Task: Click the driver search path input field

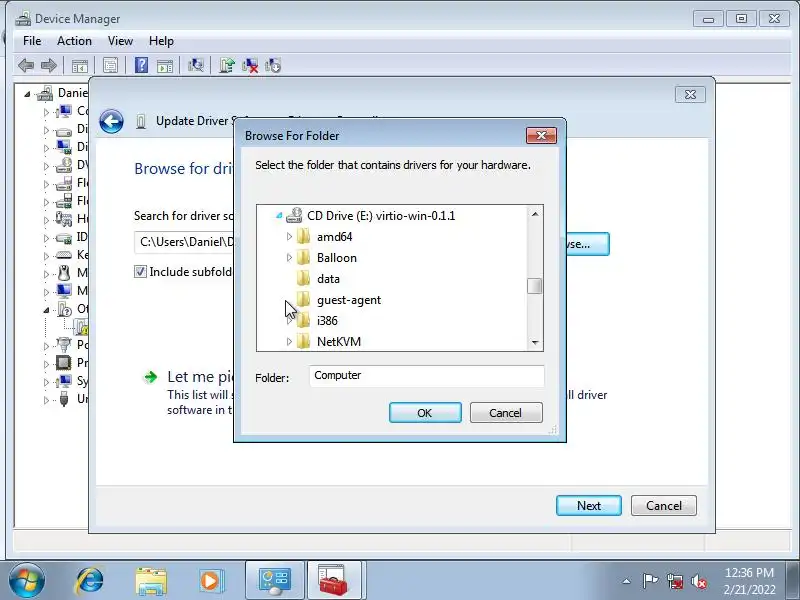Action: (x=184, y=242)
